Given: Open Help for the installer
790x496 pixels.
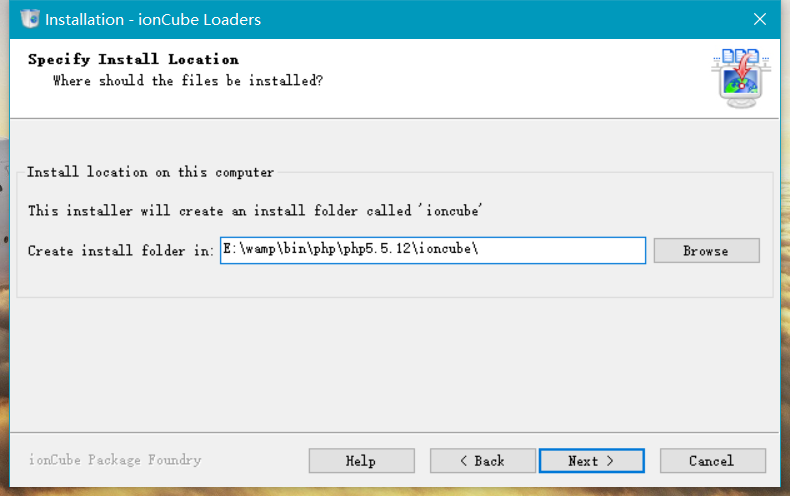Looking at the screenshot, I should pos(362,461).
